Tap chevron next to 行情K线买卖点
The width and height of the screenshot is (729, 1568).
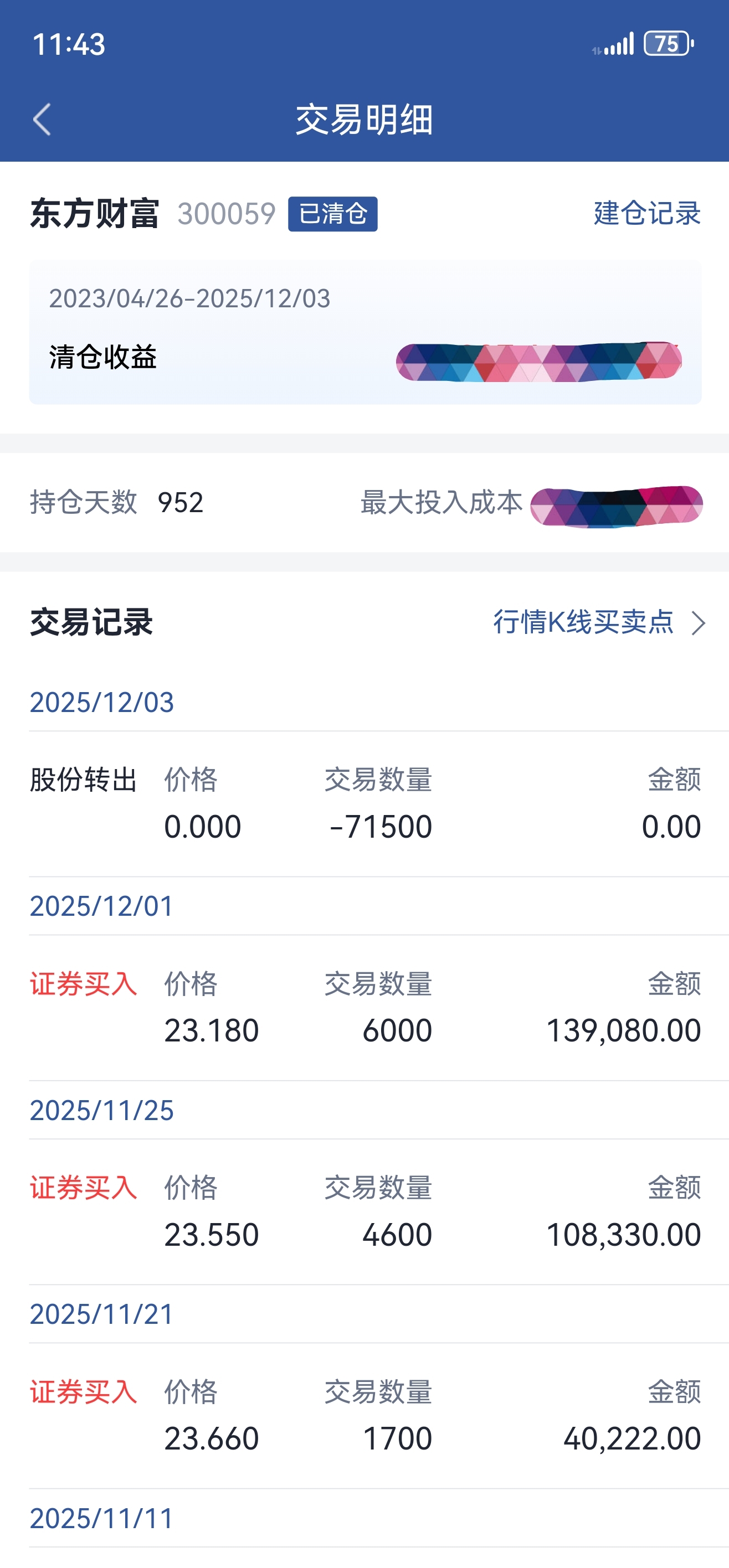tap(699, 623)
